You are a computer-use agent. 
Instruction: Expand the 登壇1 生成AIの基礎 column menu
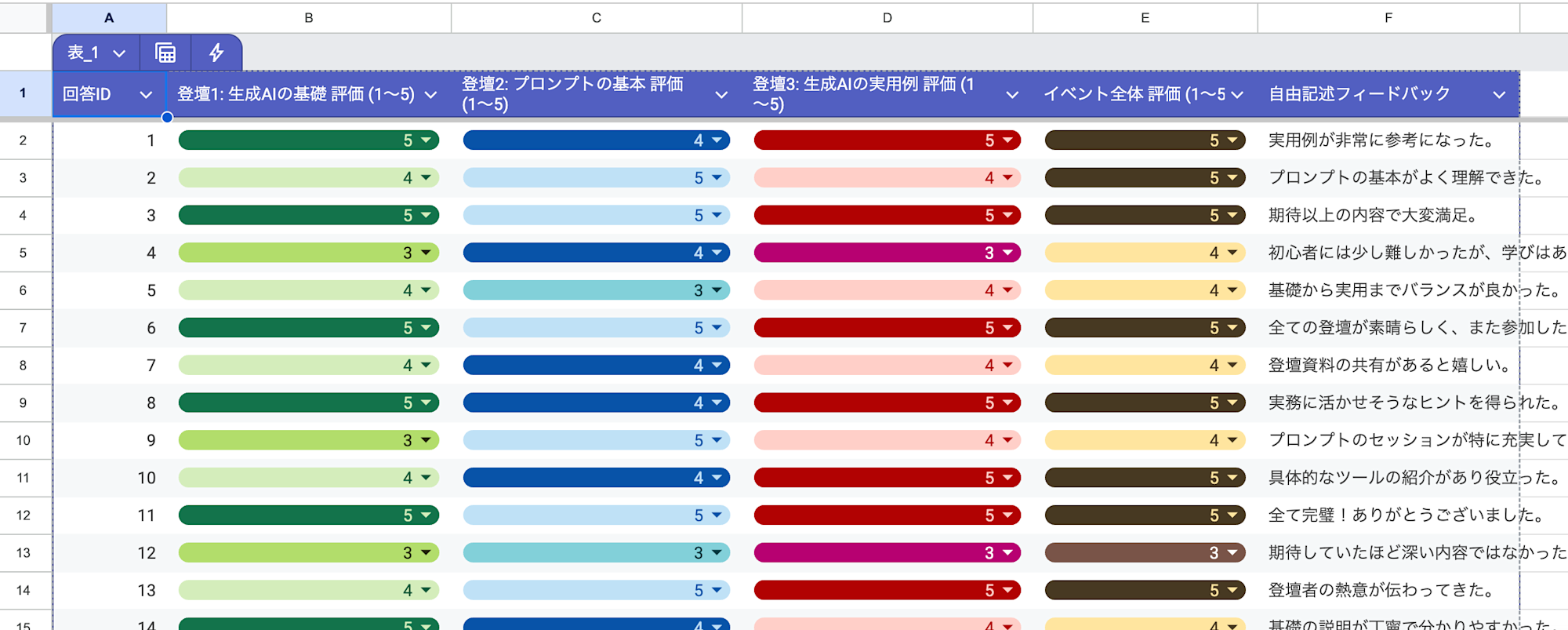430,95
